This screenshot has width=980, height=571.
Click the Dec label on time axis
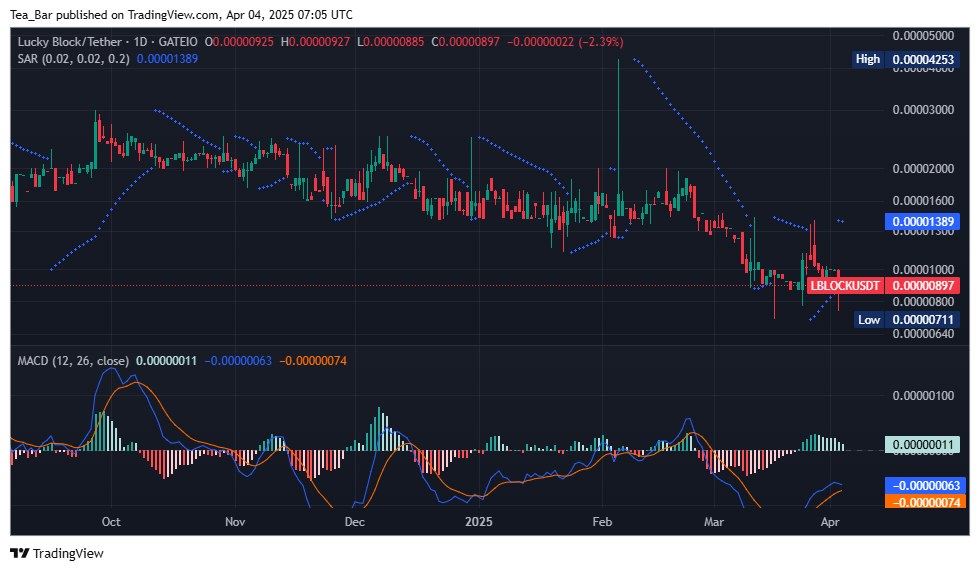[354, 522]
